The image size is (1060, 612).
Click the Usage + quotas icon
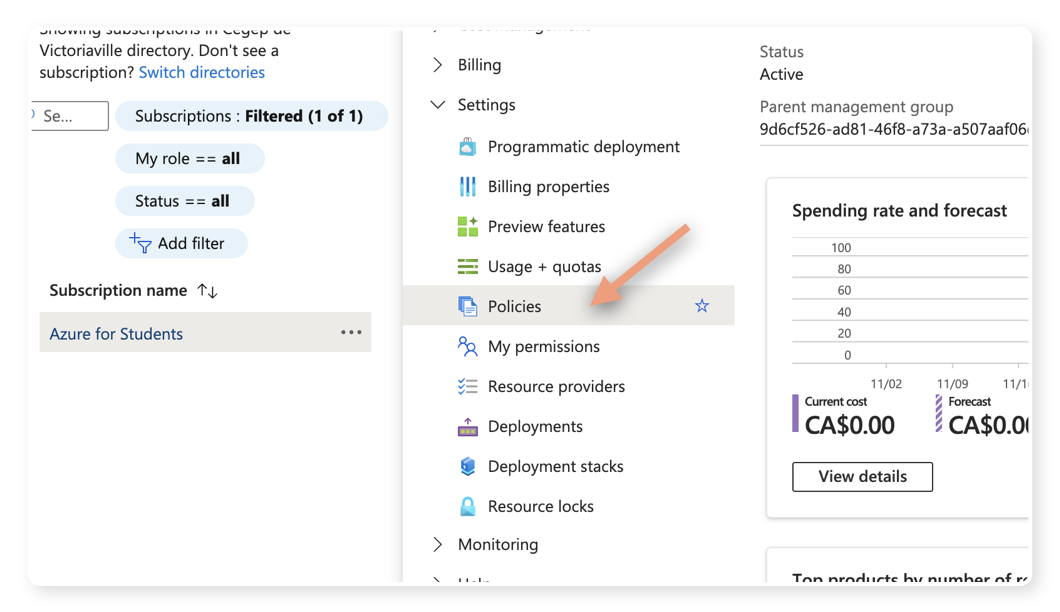pyautogui.click(x=467, y=267)
